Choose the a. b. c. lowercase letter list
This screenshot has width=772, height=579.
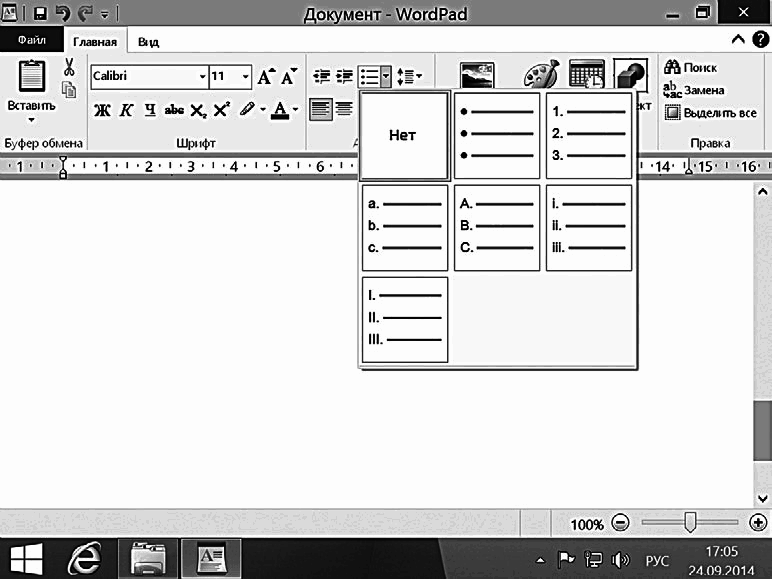405,227
